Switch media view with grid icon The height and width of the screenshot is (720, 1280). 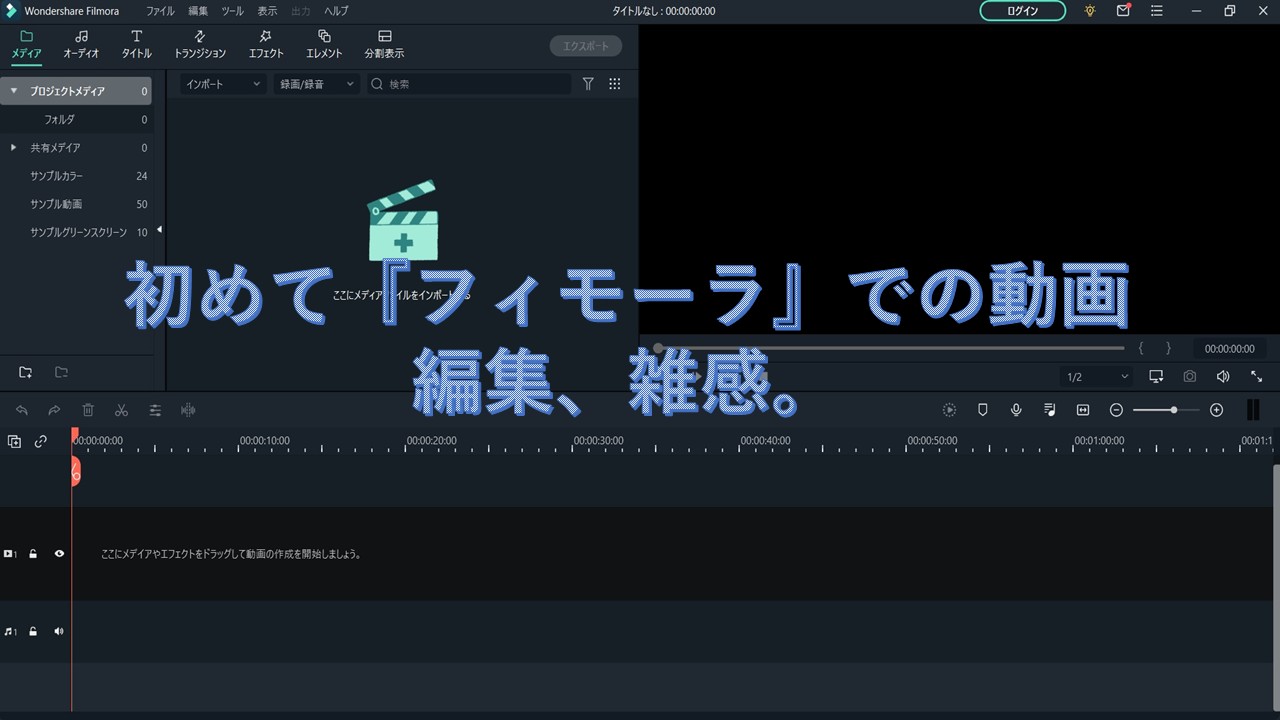pos(615,84)
